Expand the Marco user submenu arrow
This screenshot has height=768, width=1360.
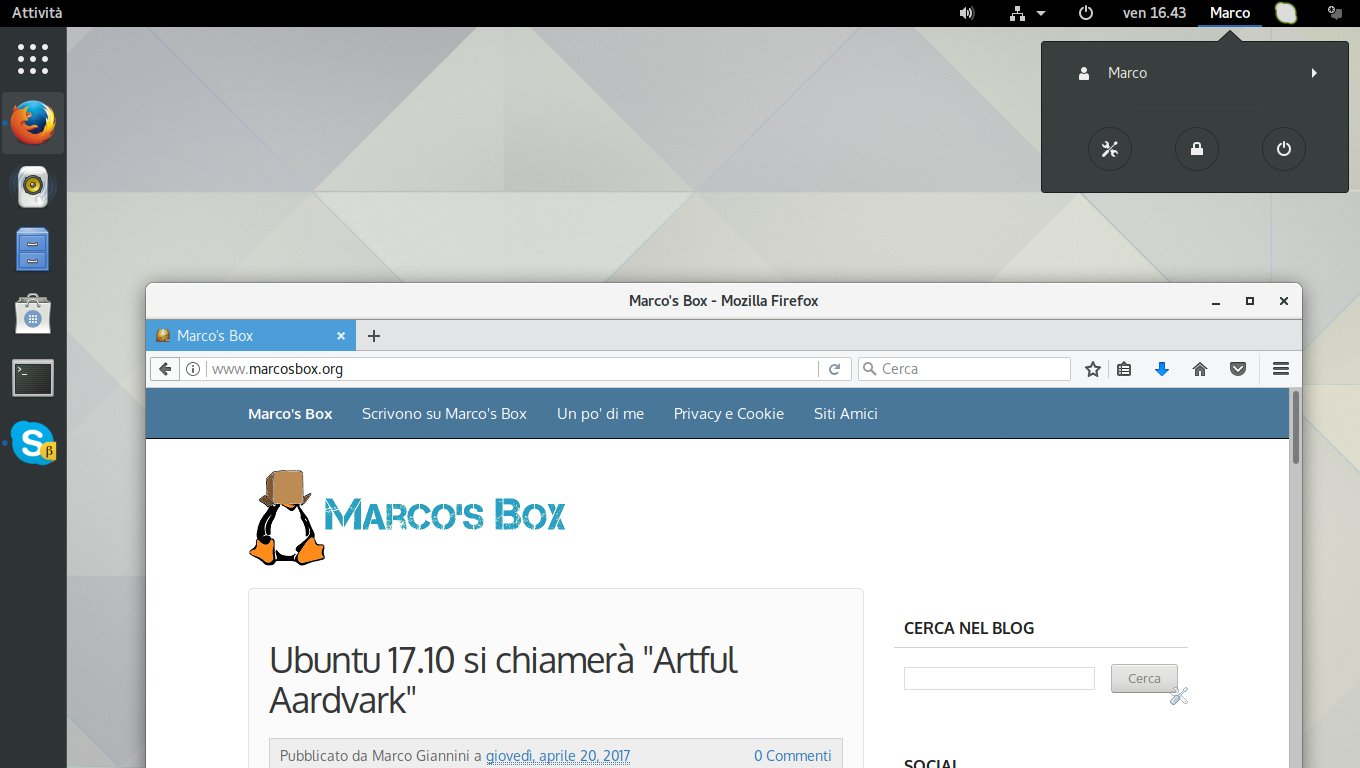coord(1314,73)
